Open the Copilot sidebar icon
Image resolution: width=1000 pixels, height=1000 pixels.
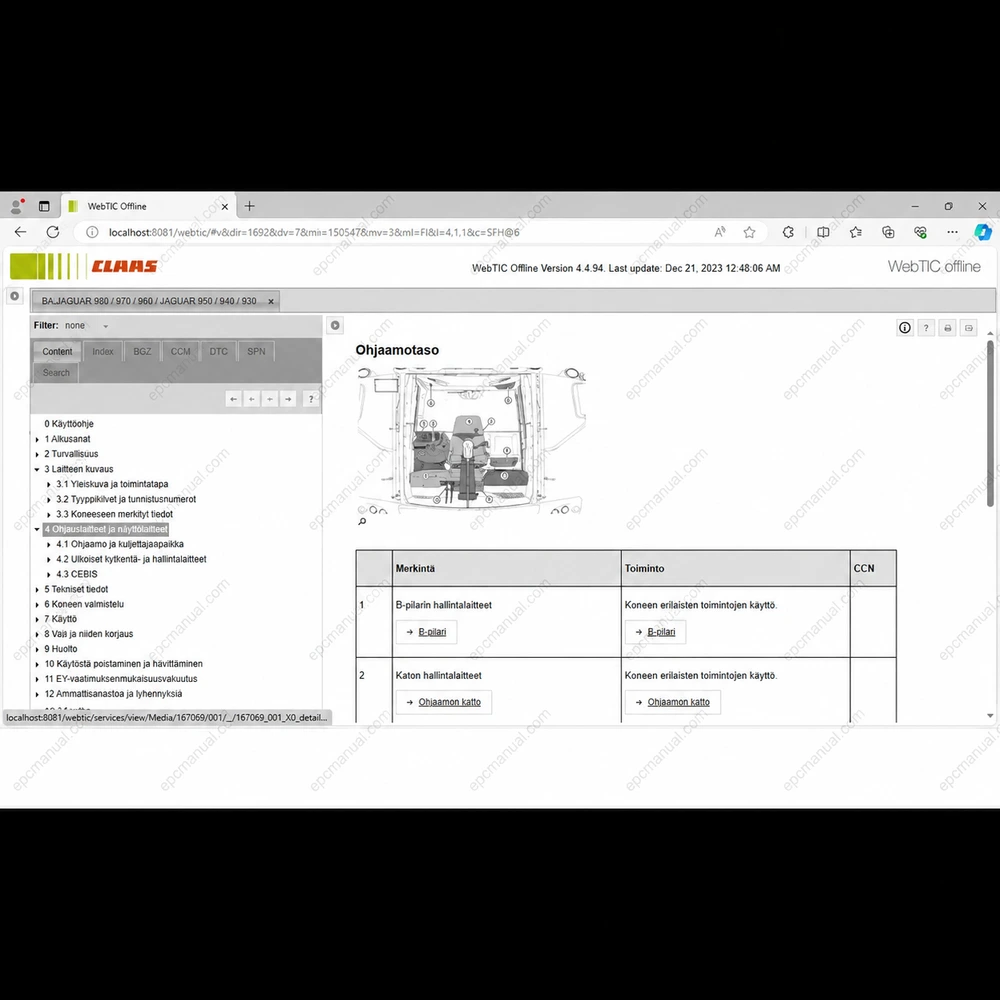(983, 232)
